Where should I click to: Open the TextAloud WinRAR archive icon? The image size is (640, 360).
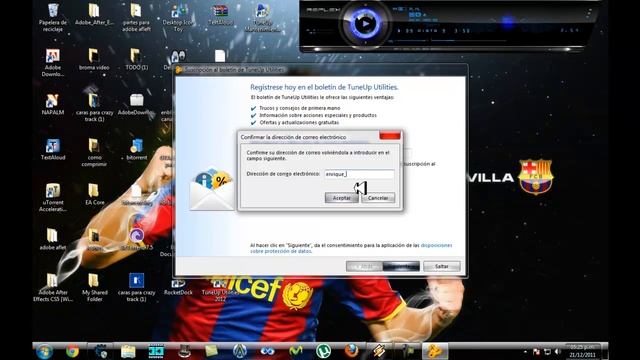(220, 15)
